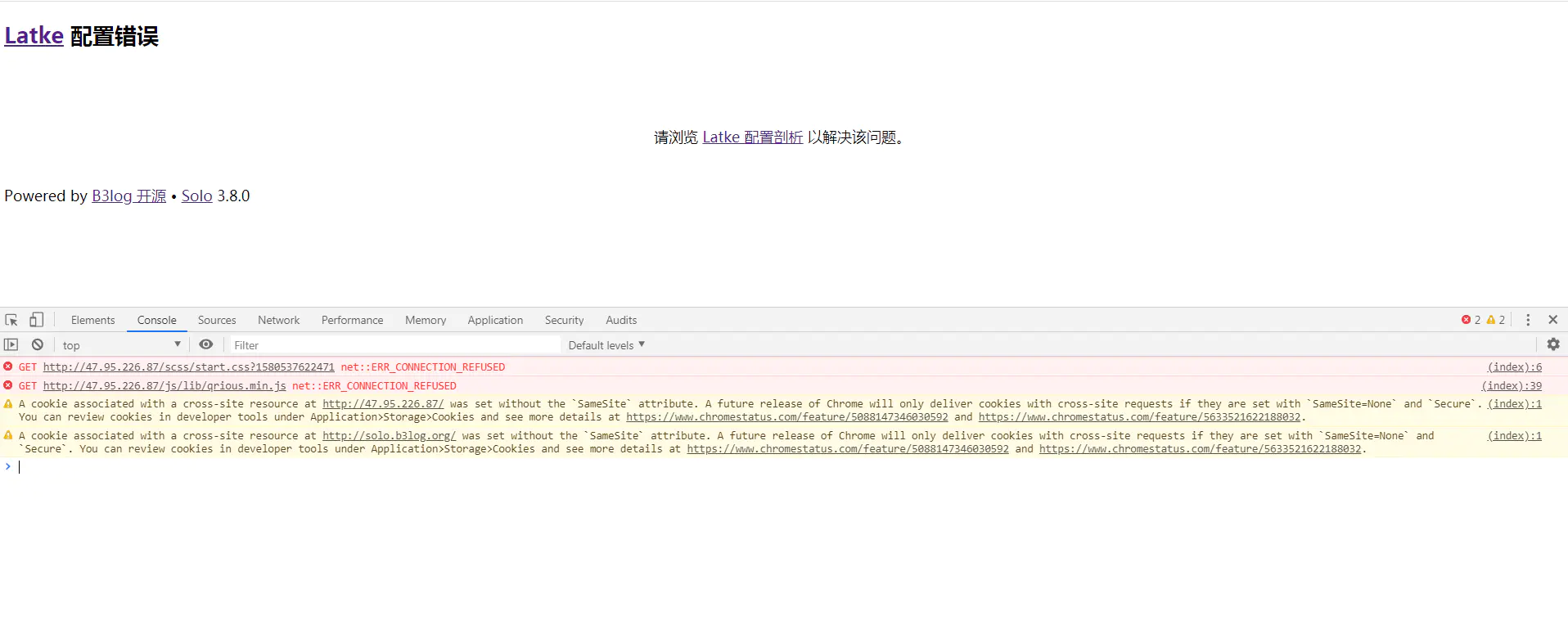This screenshot has height=643, width=1568.
Task: Open the Performance tab
Action: pyautogui.click(x=352, y=320)
